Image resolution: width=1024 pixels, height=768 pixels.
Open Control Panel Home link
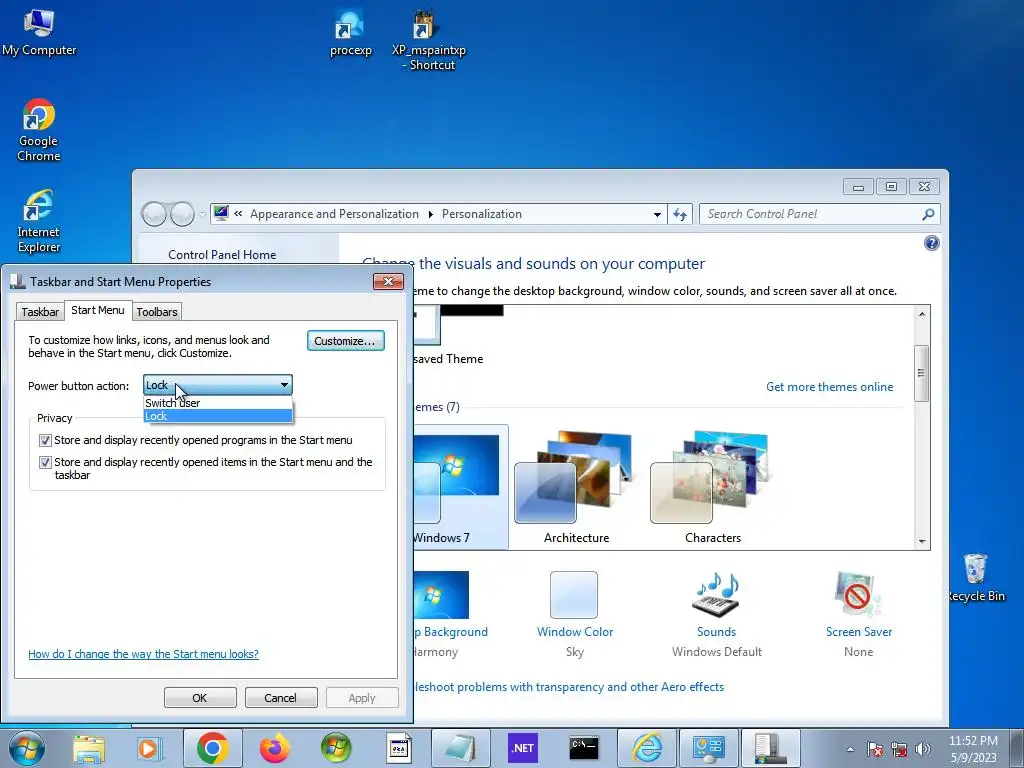pyautogui.click(x=222, y=255)
